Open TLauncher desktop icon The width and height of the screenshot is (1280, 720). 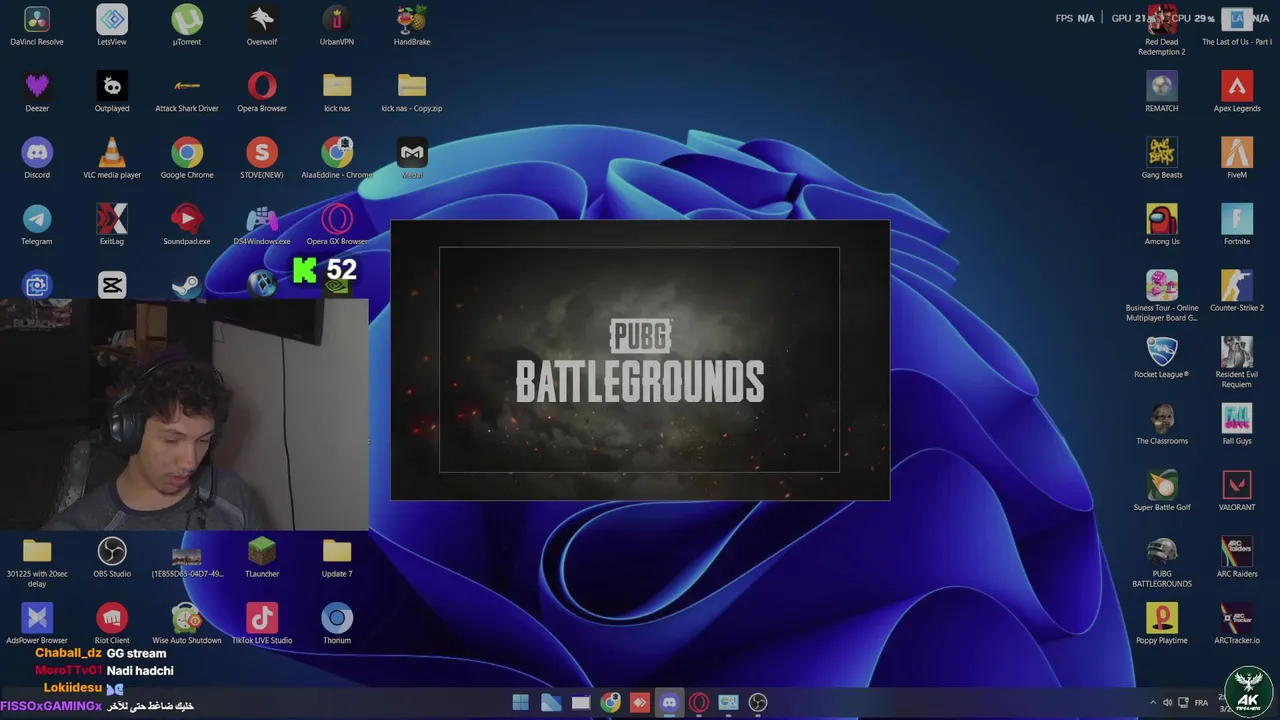pos(262,558)
